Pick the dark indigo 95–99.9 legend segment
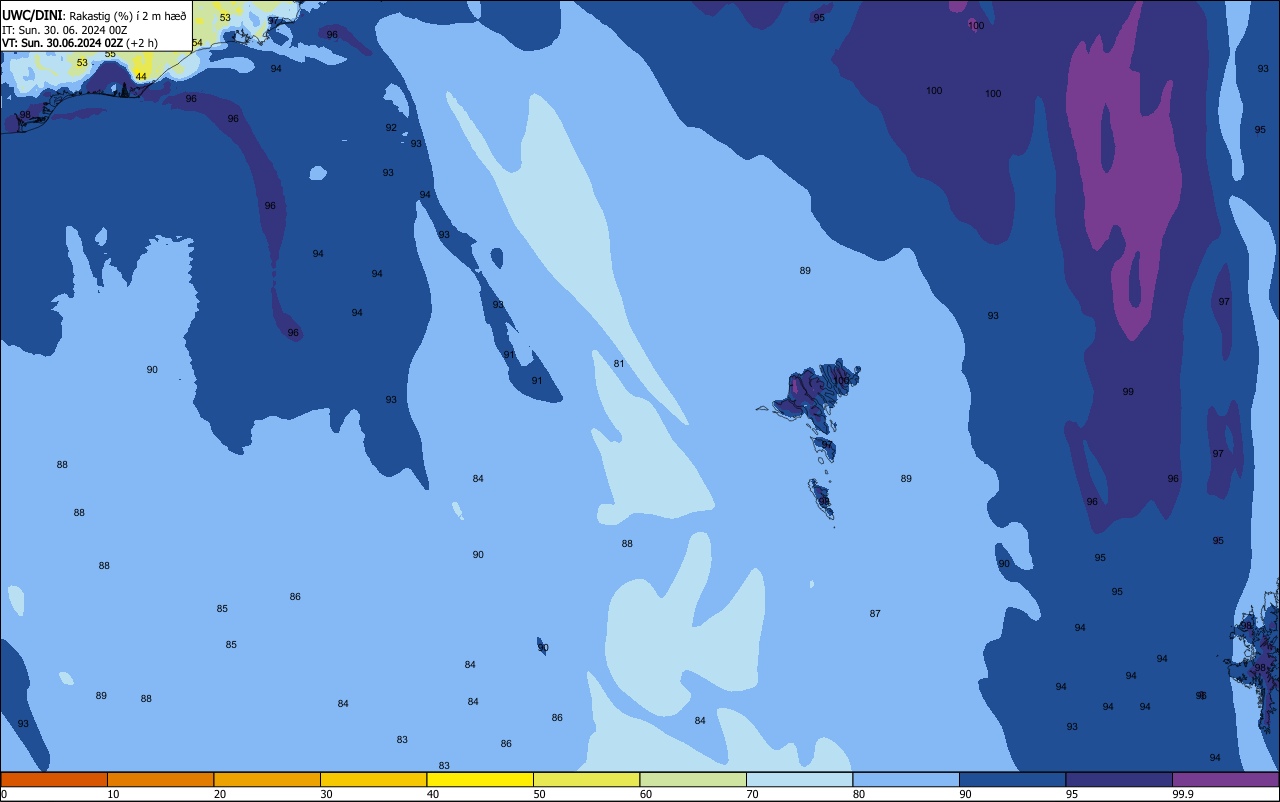 [1119, 779]
